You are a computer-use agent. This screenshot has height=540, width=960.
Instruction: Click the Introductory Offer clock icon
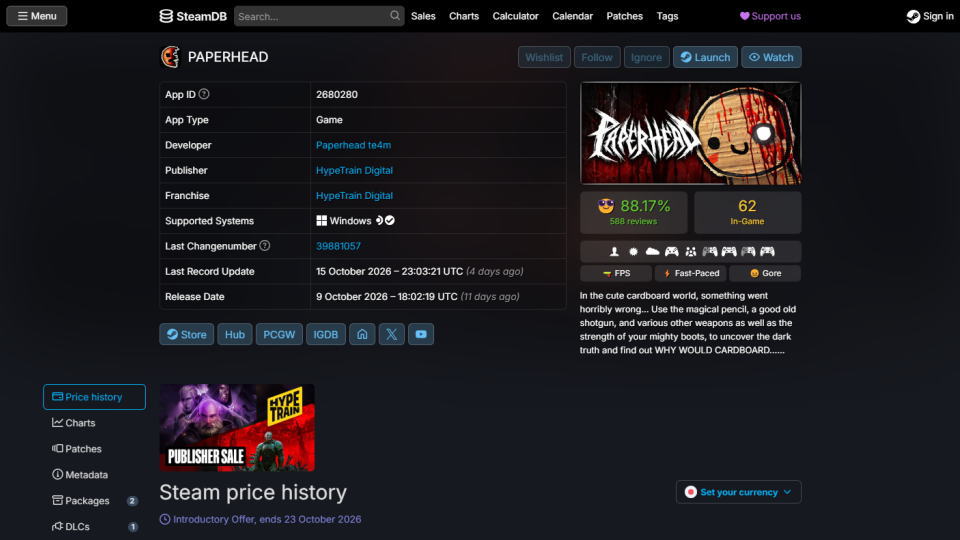165,519
